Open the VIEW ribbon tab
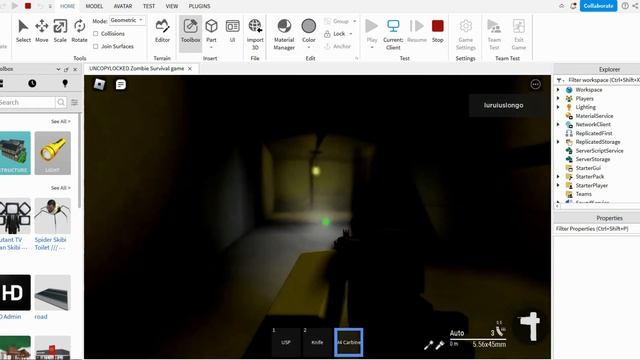Image resolution: width=640 pixels, height=360 pixels. pyautogui.click(x=172, y=6)
